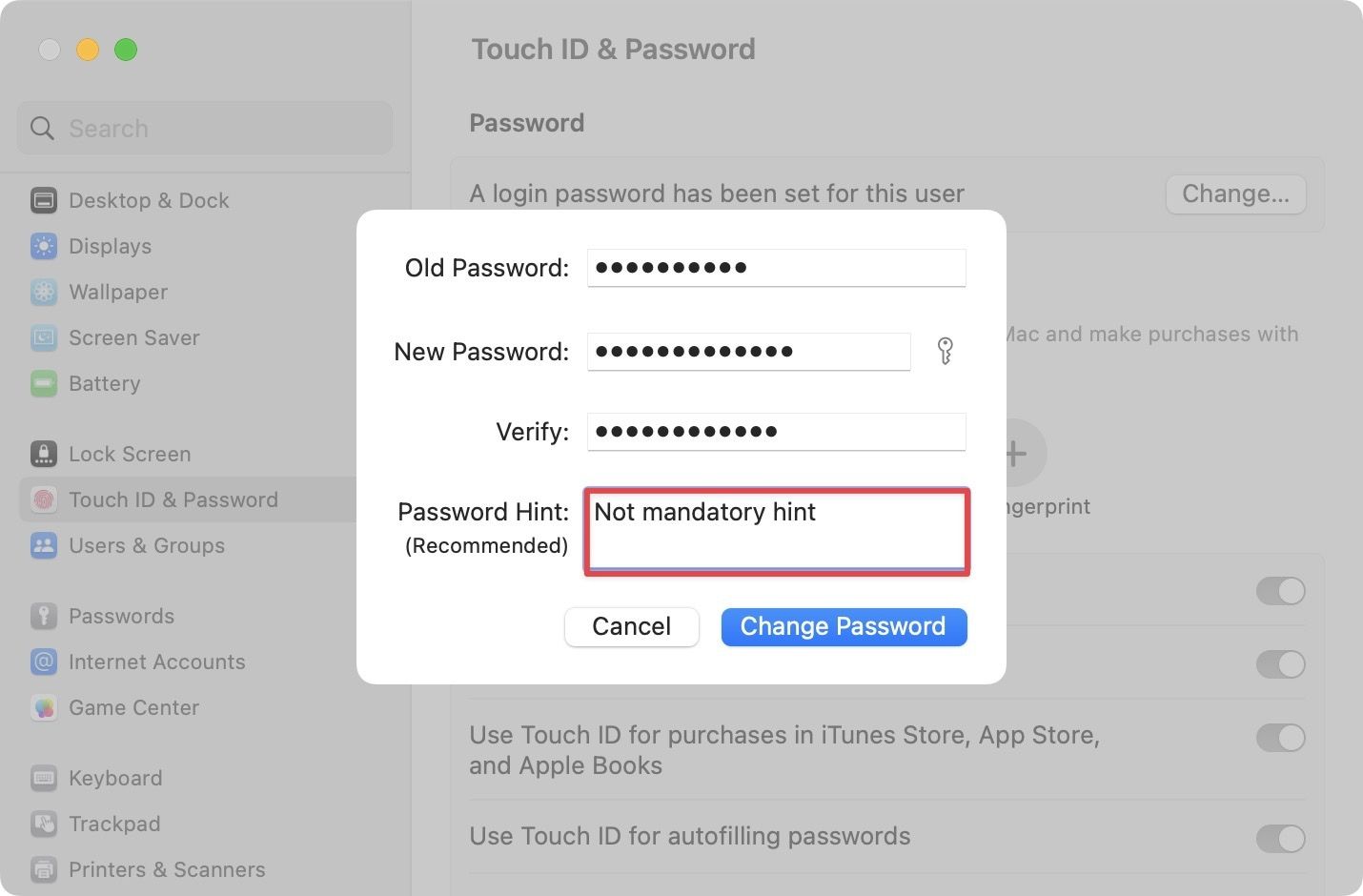Open the Passwords settings pane
Image resolution: width=1363 pixels, height=896 pixels.
(122, 616)
